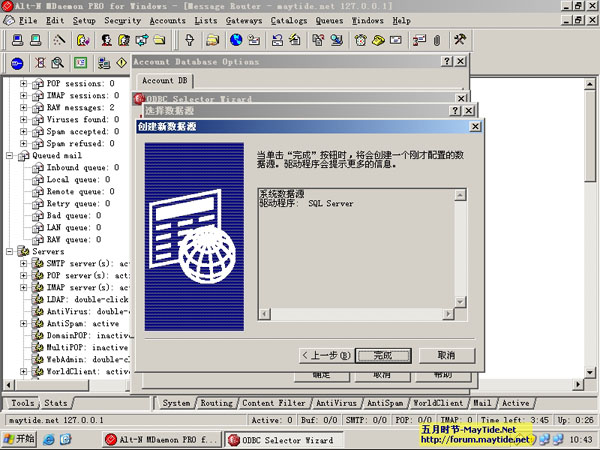
Task: Switch to the AntiSpam log tab
Action: [385, 403]
